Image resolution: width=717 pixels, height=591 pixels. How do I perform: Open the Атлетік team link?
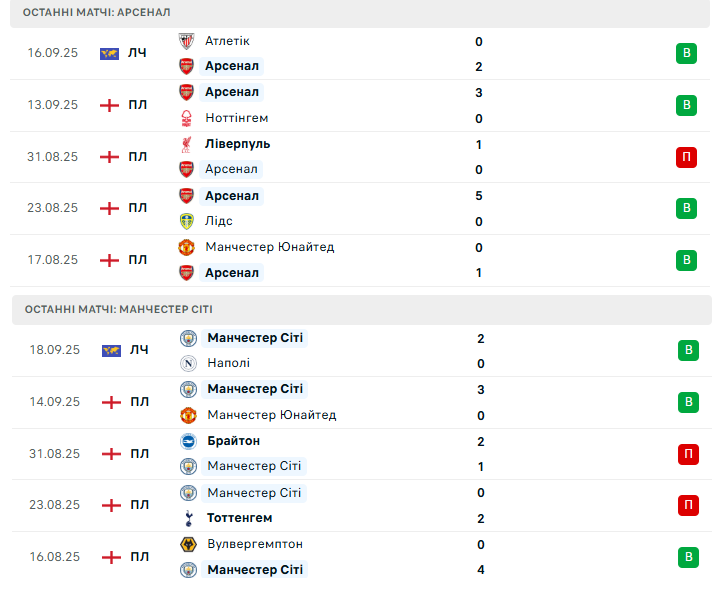click(227, 41)
